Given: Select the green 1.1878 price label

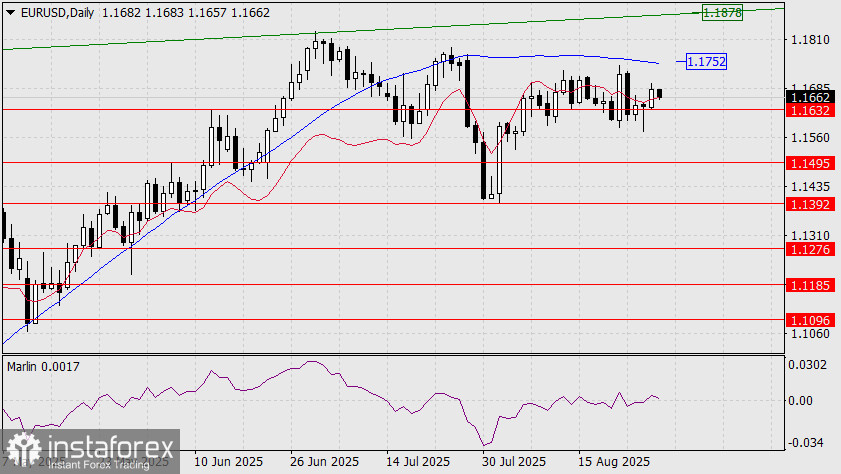Looking at the screenshot, I should [x=722, y=12].
